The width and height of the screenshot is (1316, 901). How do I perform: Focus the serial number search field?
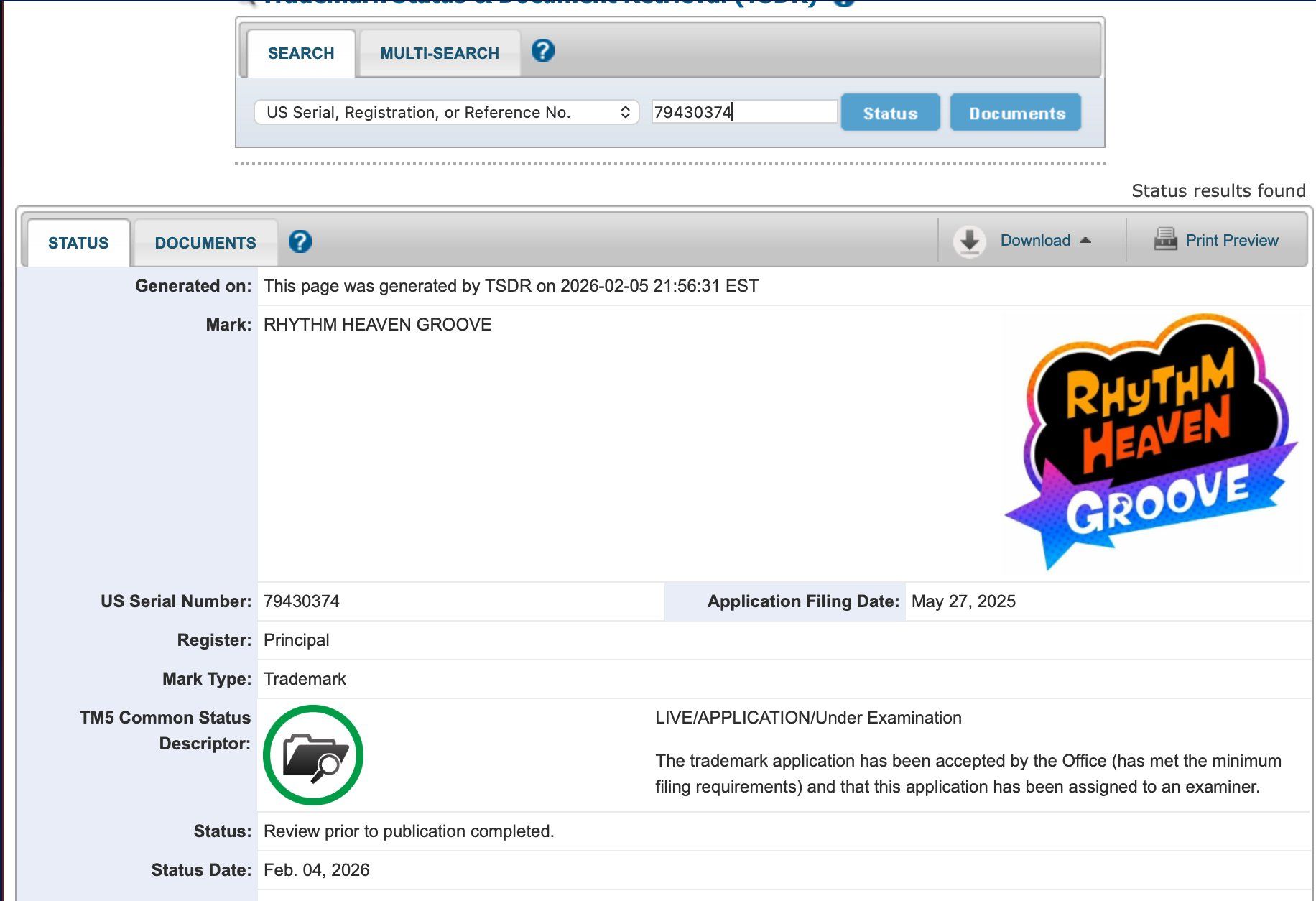coord(743,112)
